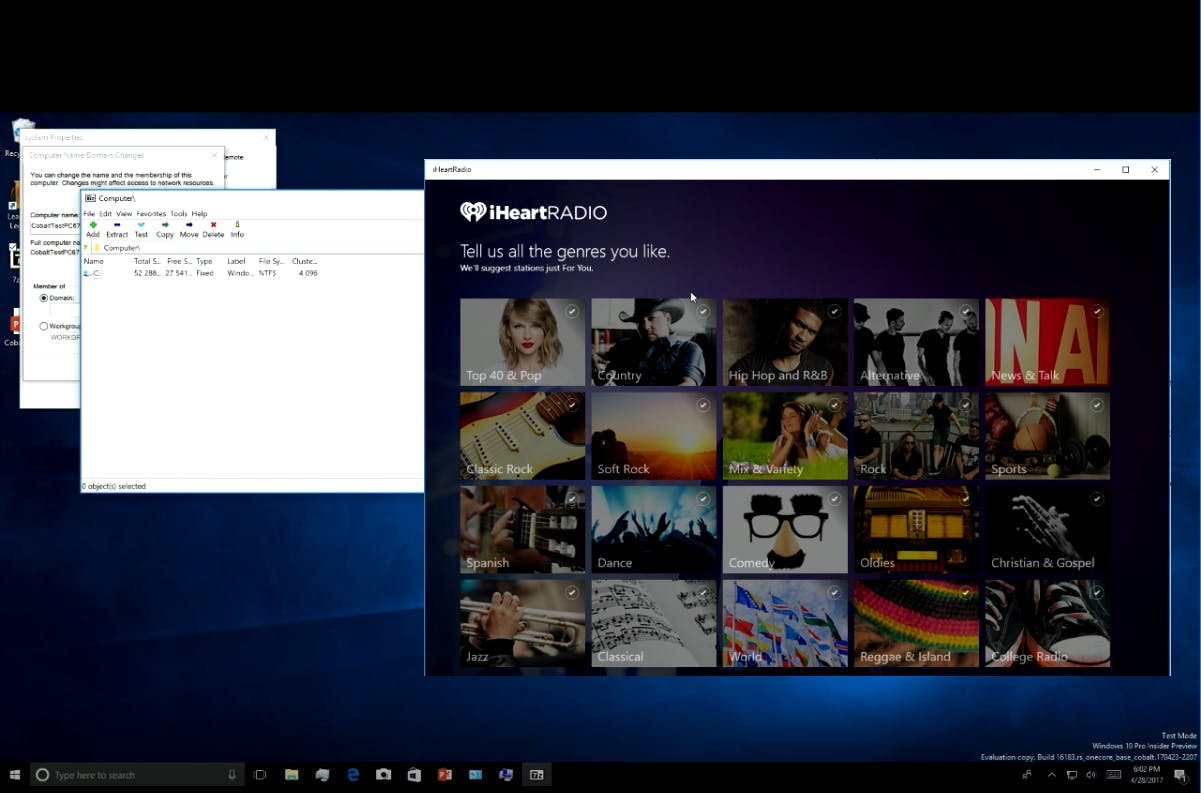Select the Domain radio button
1201x793 pixels.
pos(44,298)
